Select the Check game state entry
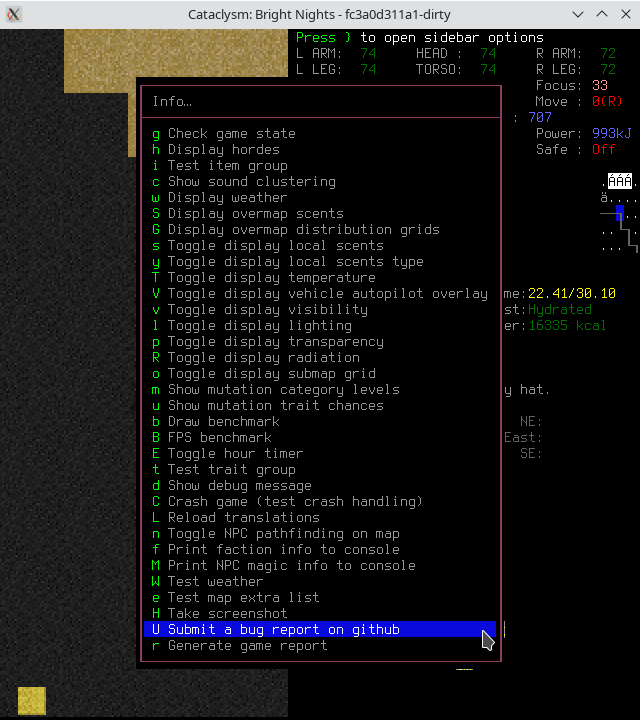This screenshot has width=640, height=720. (320, 134)
